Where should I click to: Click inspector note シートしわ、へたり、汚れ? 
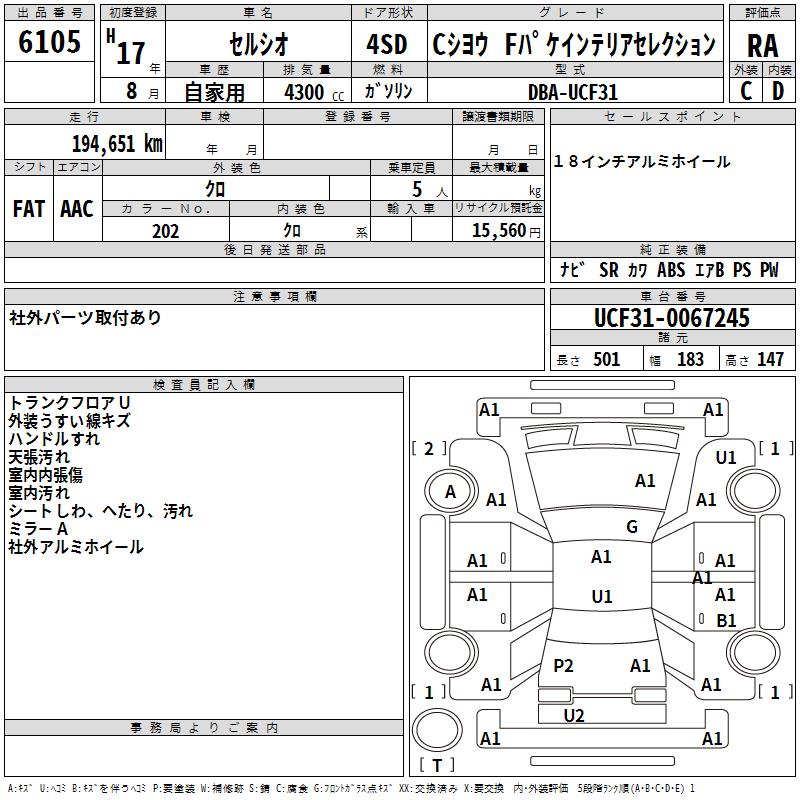101,511
